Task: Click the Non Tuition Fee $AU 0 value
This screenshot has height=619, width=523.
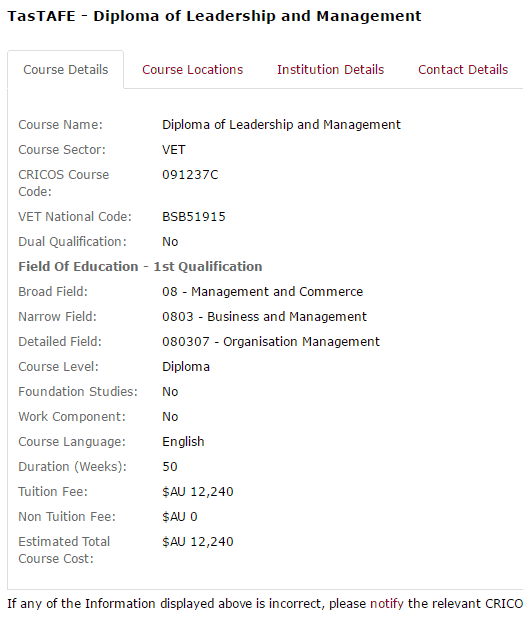Action: (x=180, y=517)
